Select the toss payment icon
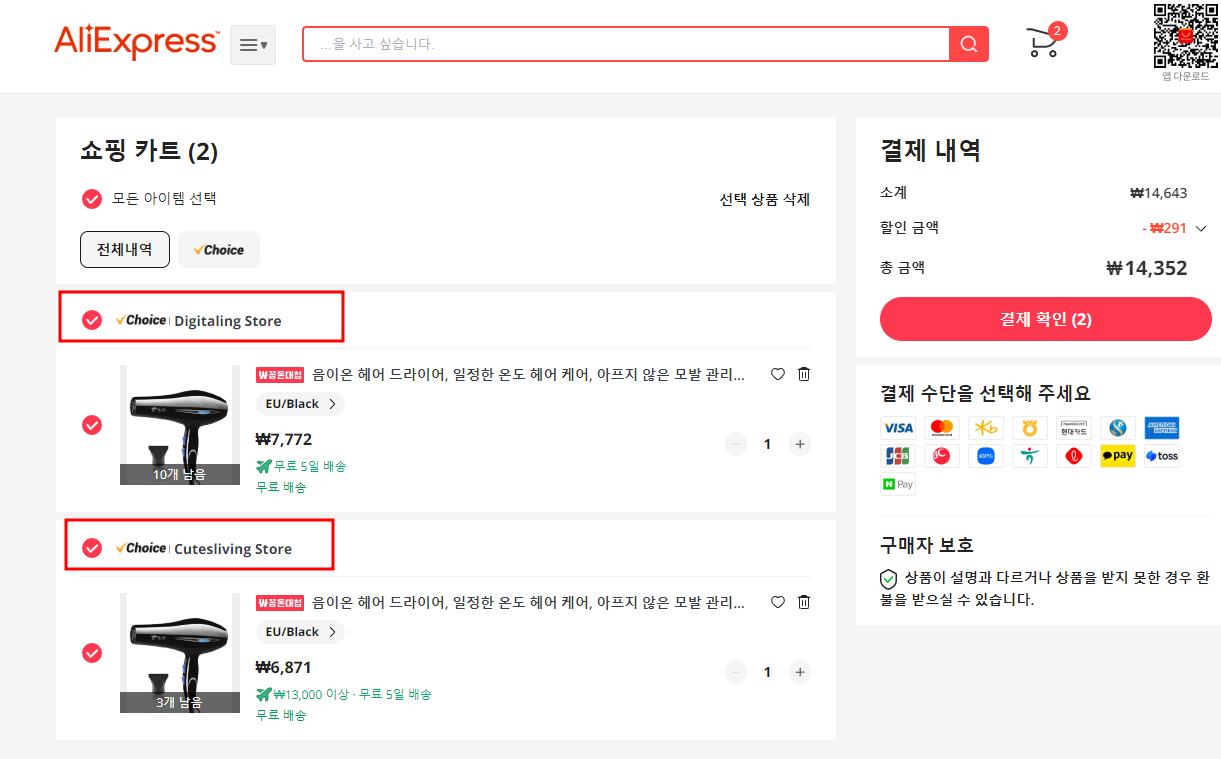 (x=1162, y=456)
